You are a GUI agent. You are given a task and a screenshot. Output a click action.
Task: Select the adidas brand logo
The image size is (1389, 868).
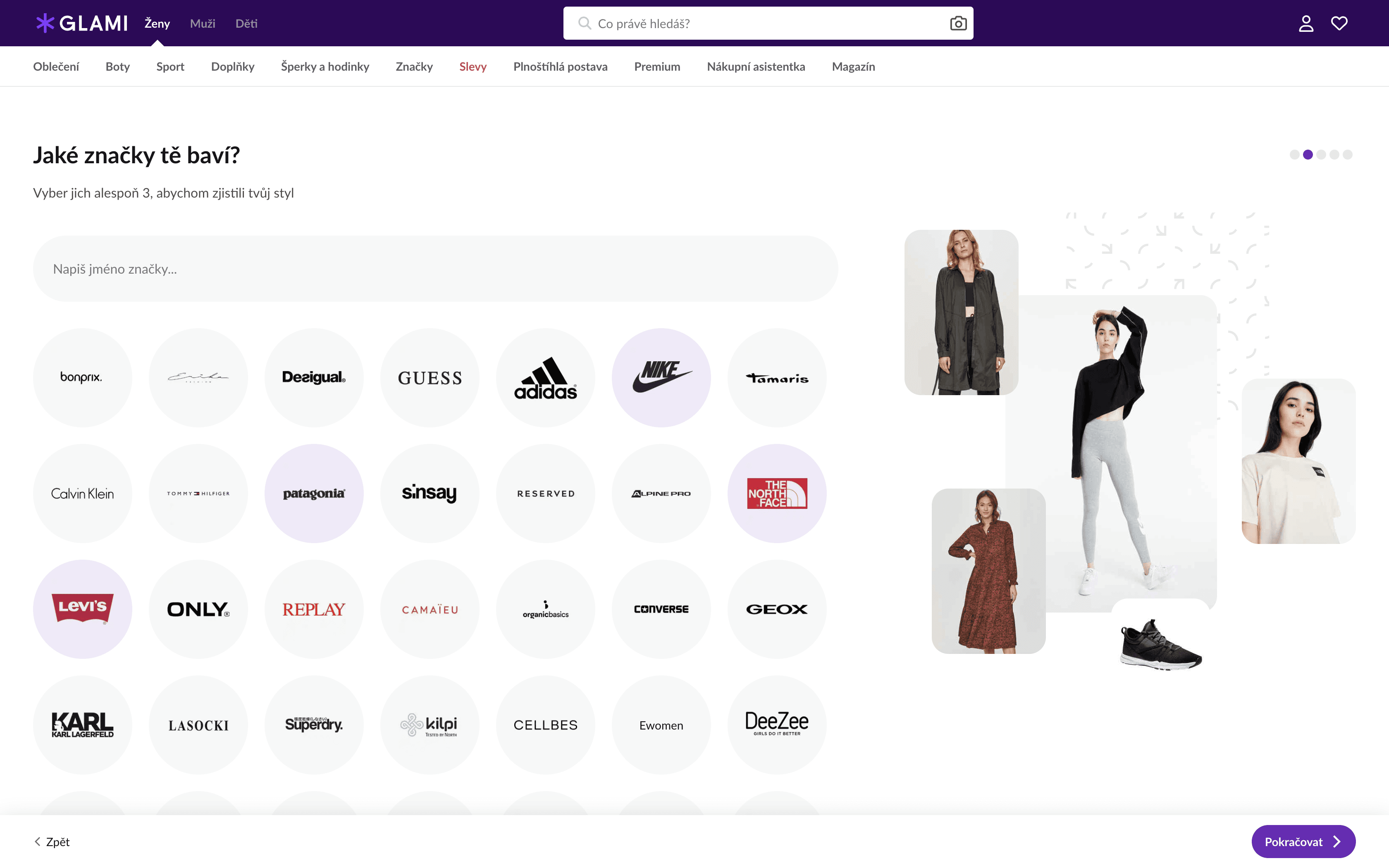(545, 378)
